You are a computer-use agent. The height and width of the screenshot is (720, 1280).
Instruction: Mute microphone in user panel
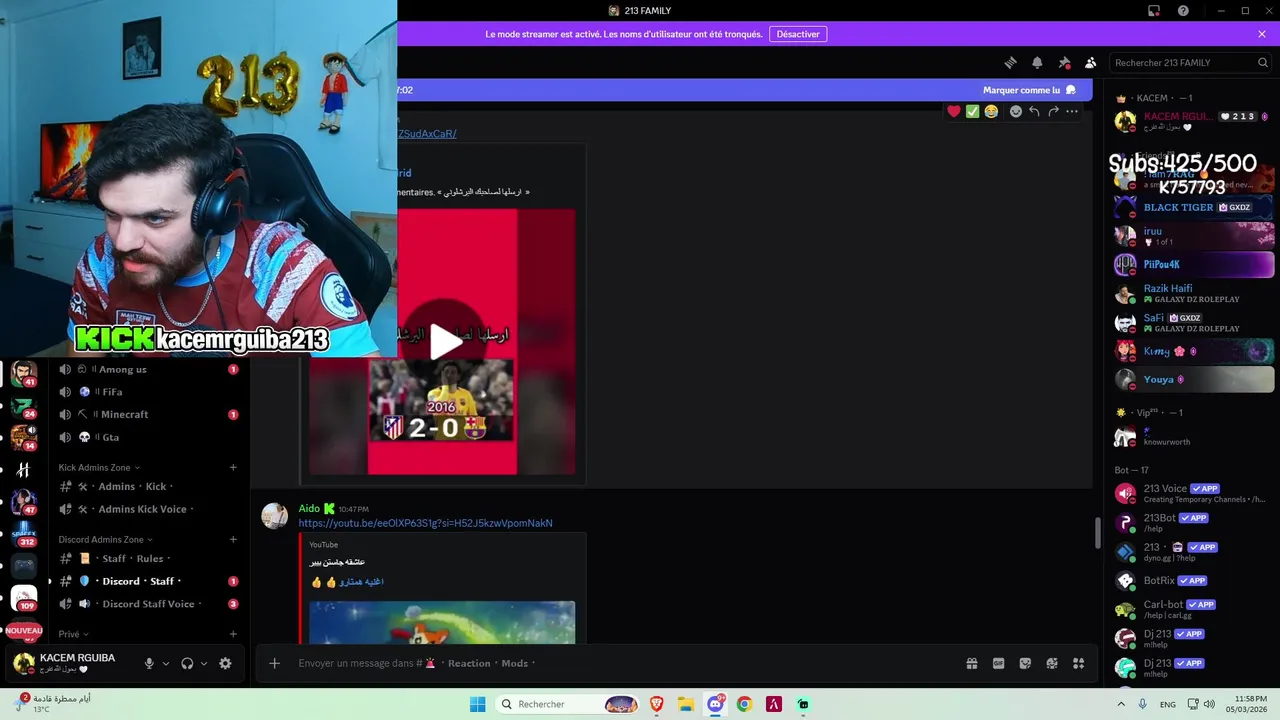pos(149,663)
